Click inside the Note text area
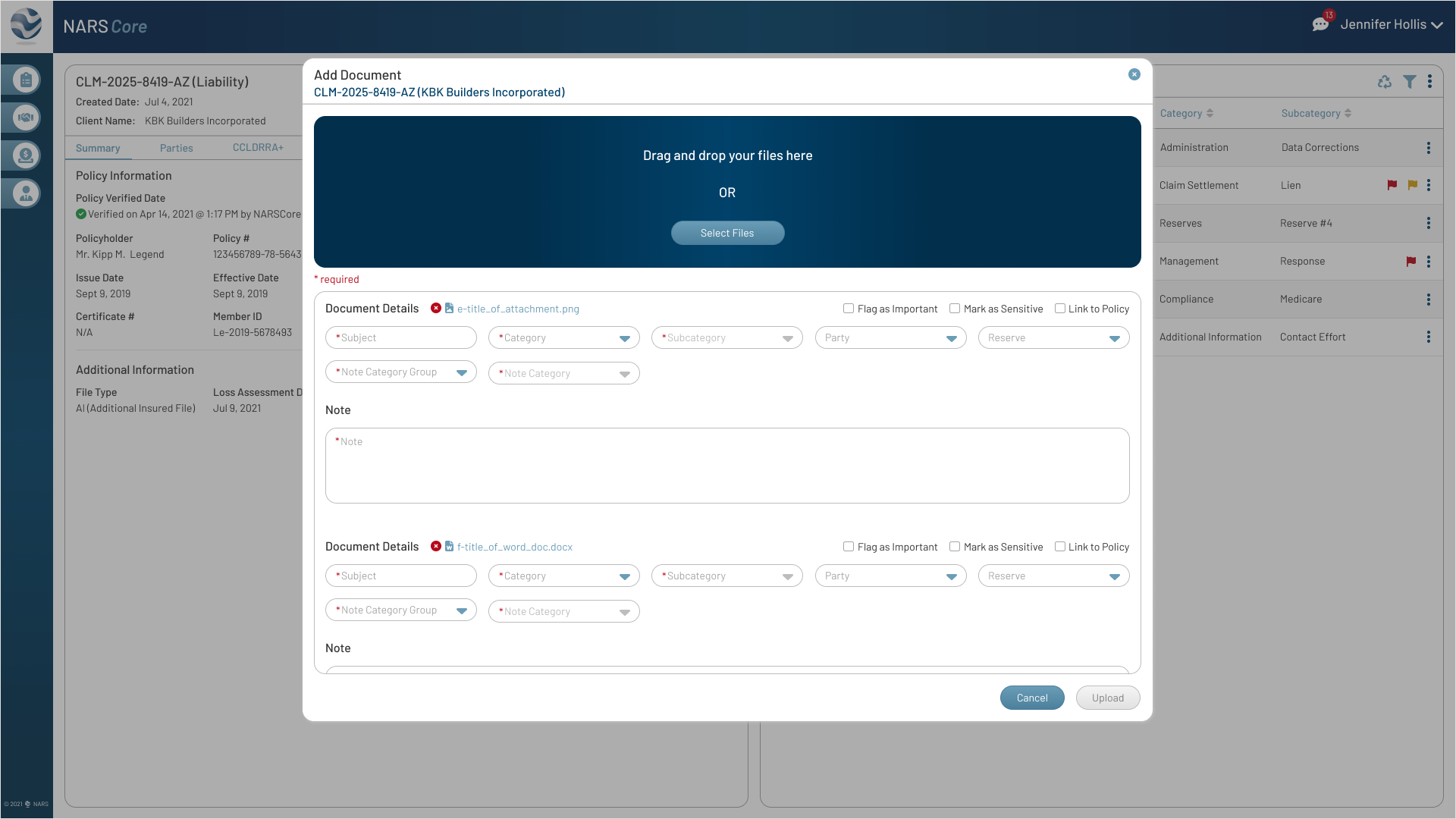Image resolution: width=1456 pixels, height=819 pixels. point(727,465)
